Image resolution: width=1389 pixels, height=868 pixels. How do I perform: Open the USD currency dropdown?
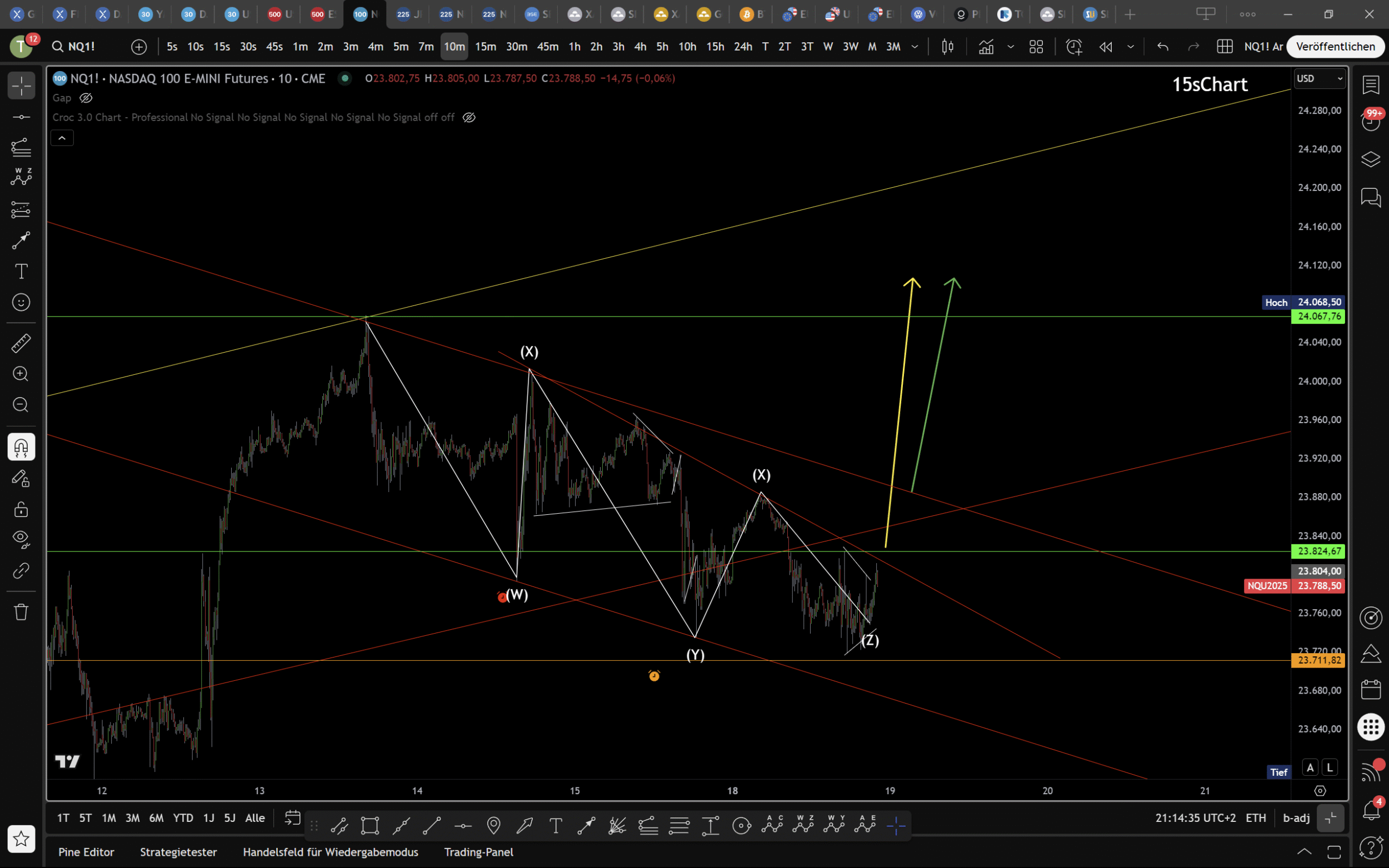coord(1319,79)
